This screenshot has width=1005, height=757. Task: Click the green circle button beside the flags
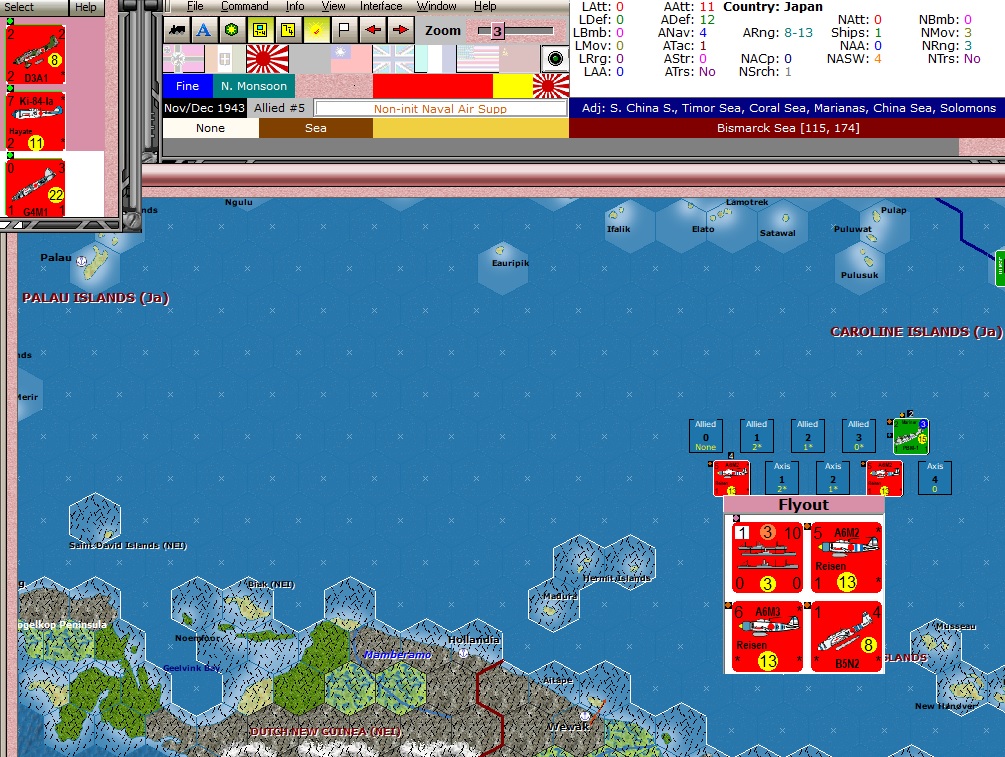click(x=555, y=59)
